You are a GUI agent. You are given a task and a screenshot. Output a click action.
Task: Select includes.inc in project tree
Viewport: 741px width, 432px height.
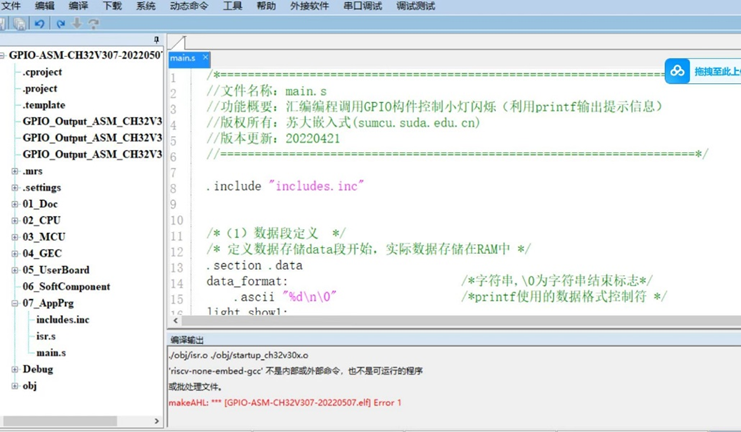click(62, 320)
